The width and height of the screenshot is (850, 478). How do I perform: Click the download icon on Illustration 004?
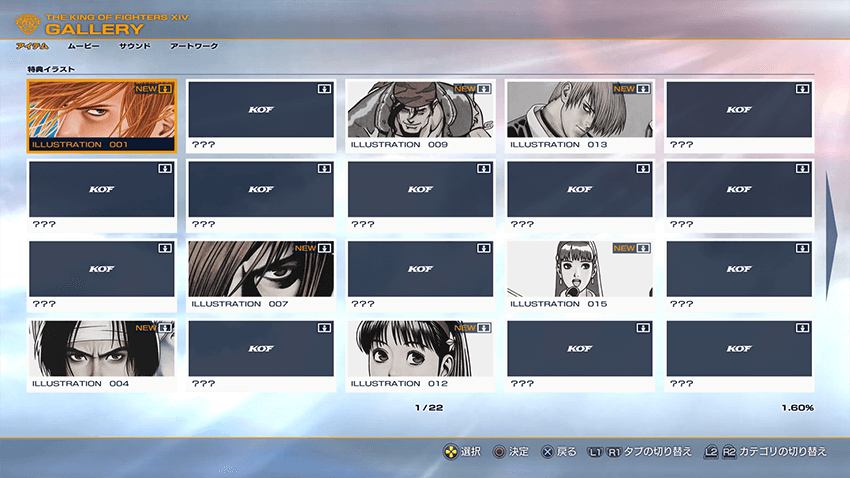coord(166,328)
